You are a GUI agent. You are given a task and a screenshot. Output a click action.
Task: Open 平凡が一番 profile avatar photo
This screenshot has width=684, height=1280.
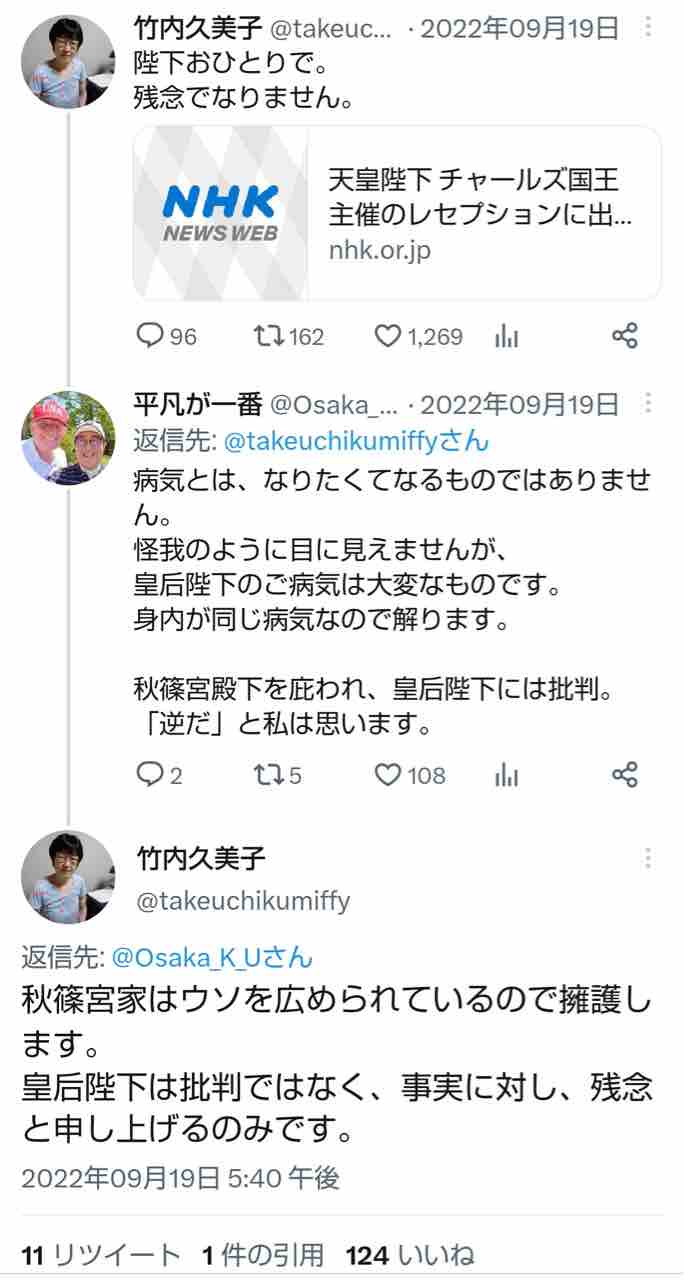coord(68,438)
